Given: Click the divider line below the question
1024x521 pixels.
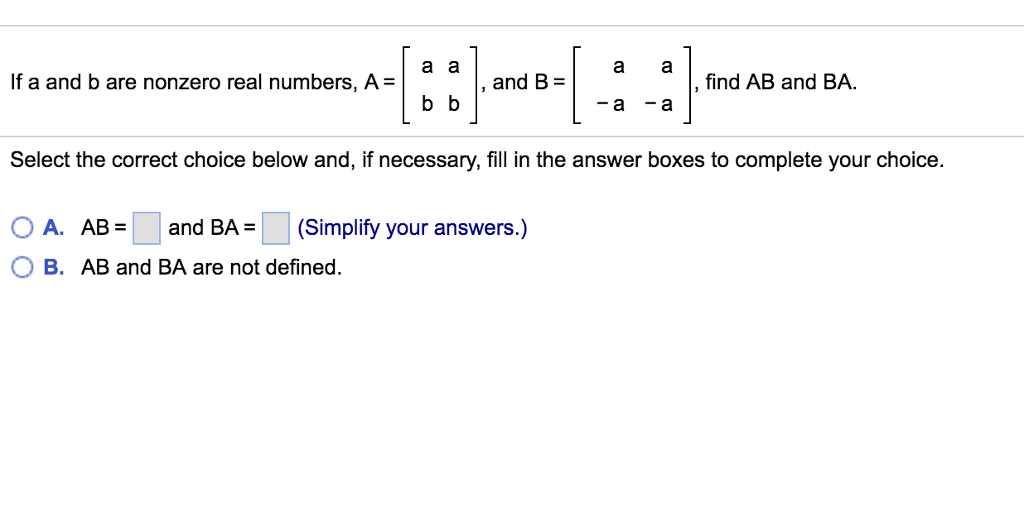Looking at the screenshot, I should pyautogui.click(x=512, y=137).
